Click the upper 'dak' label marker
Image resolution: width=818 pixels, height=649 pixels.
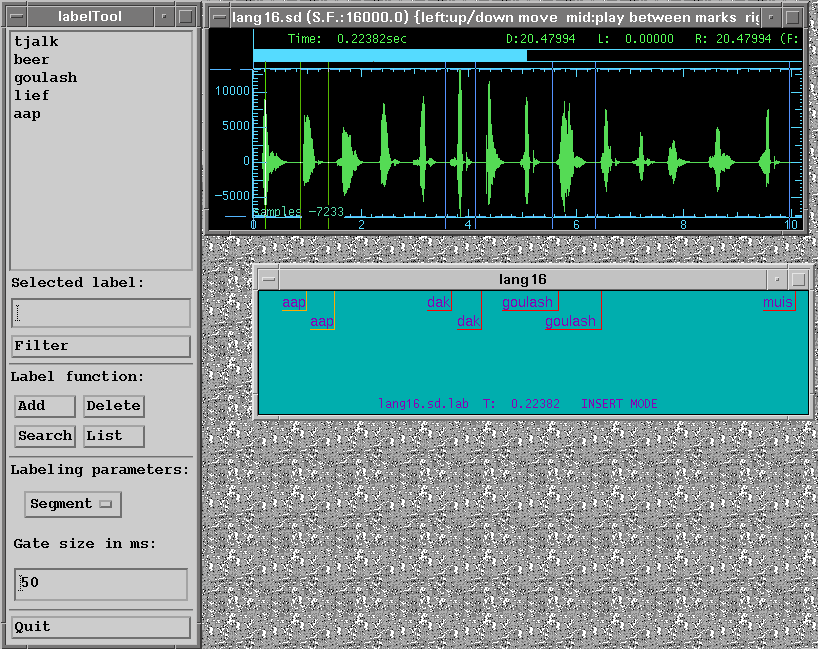tap(439, 302)
